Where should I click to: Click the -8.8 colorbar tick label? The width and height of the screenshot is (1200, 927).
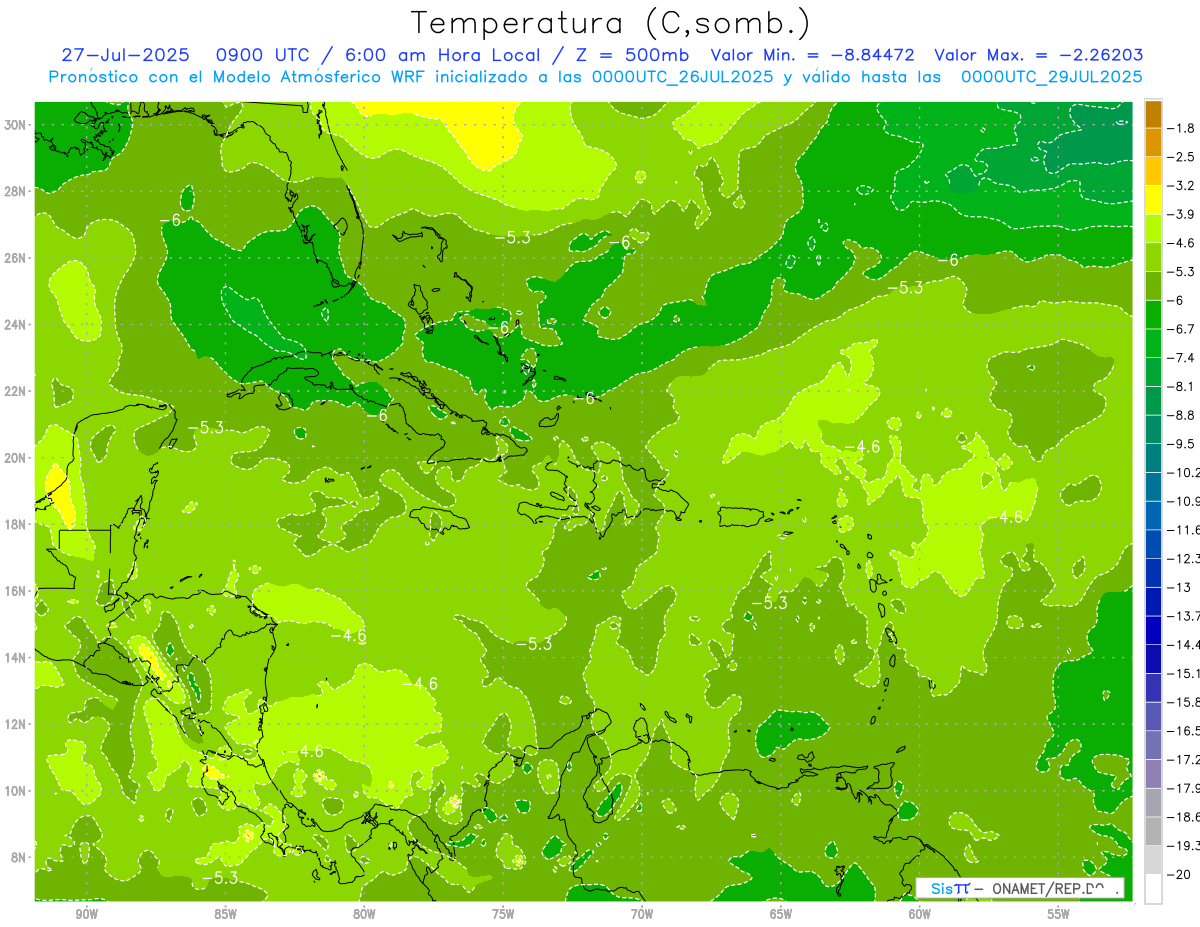(x=1183, y=416)
